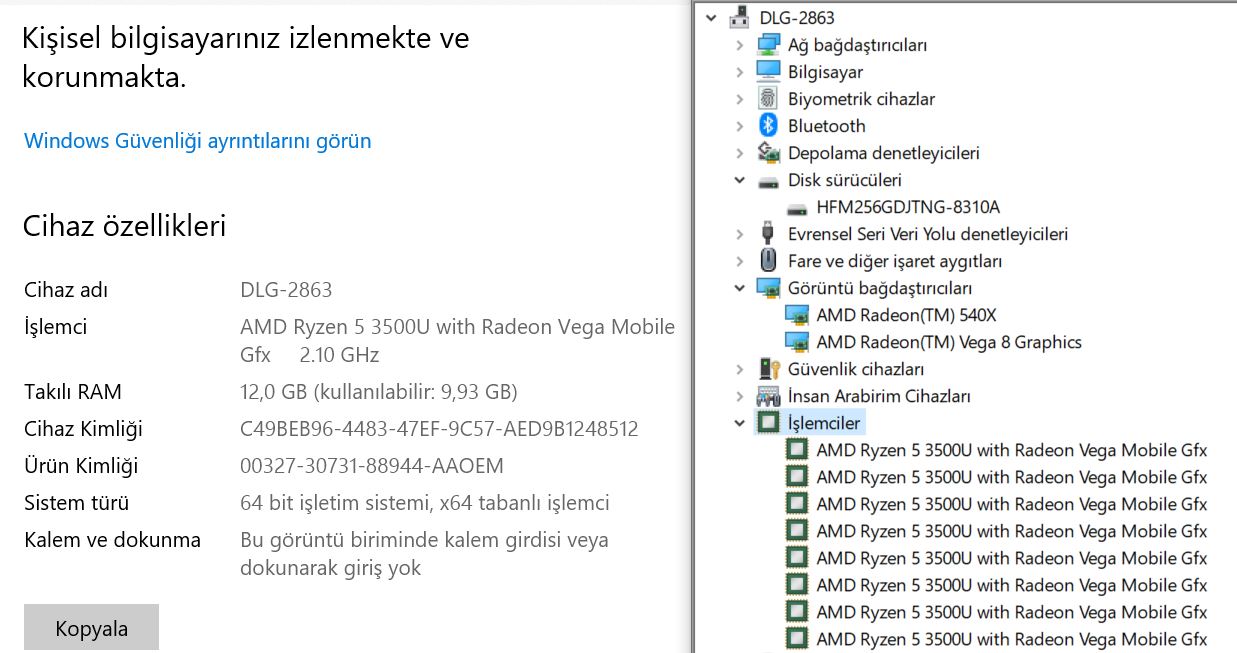Expand Depolama denetleyicileri category
Image resolution: width=1237 pixels, height=653 pixels.
[739, 153]
